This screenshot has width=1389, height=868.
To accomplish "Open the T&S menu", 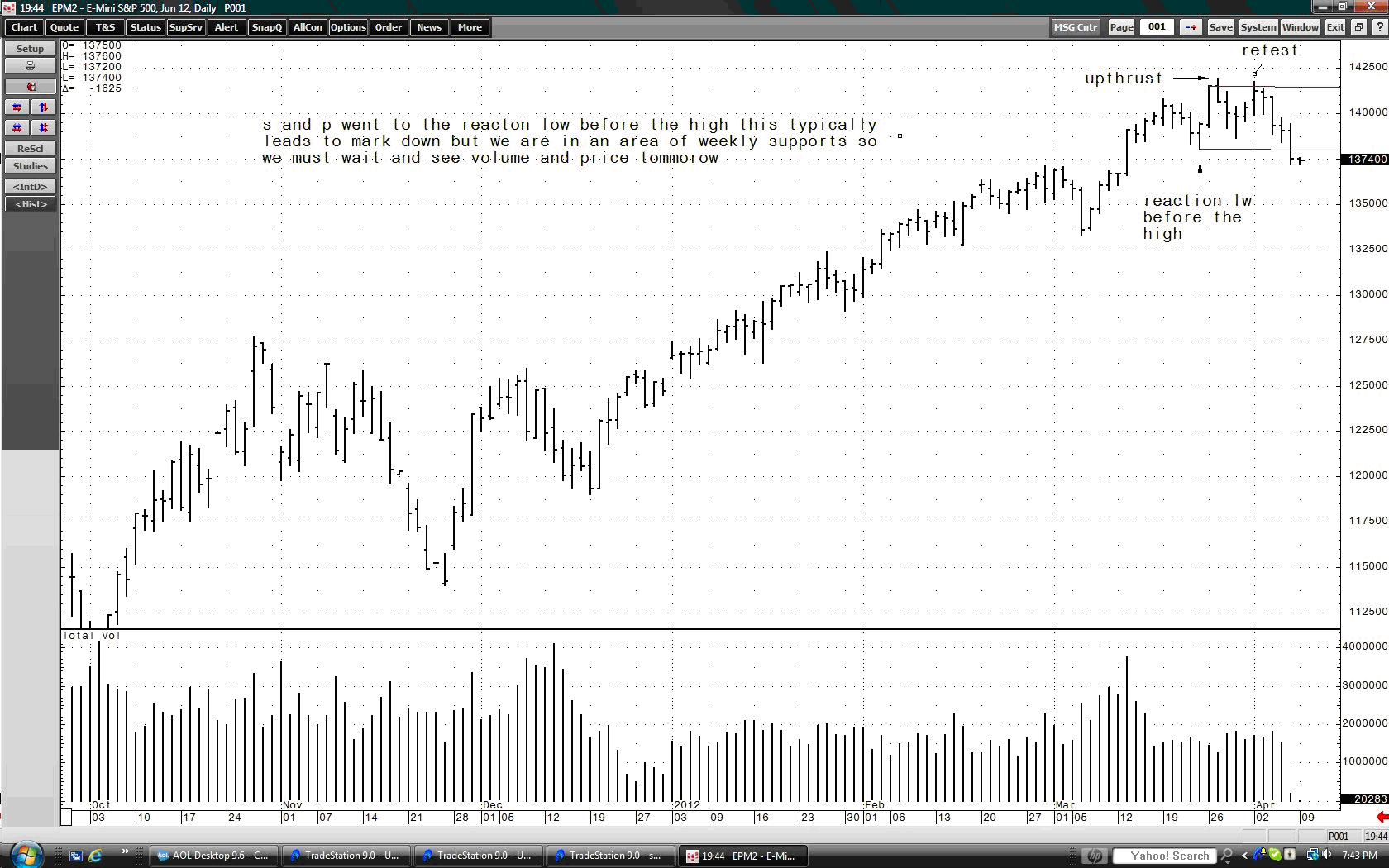I will 105,27.
